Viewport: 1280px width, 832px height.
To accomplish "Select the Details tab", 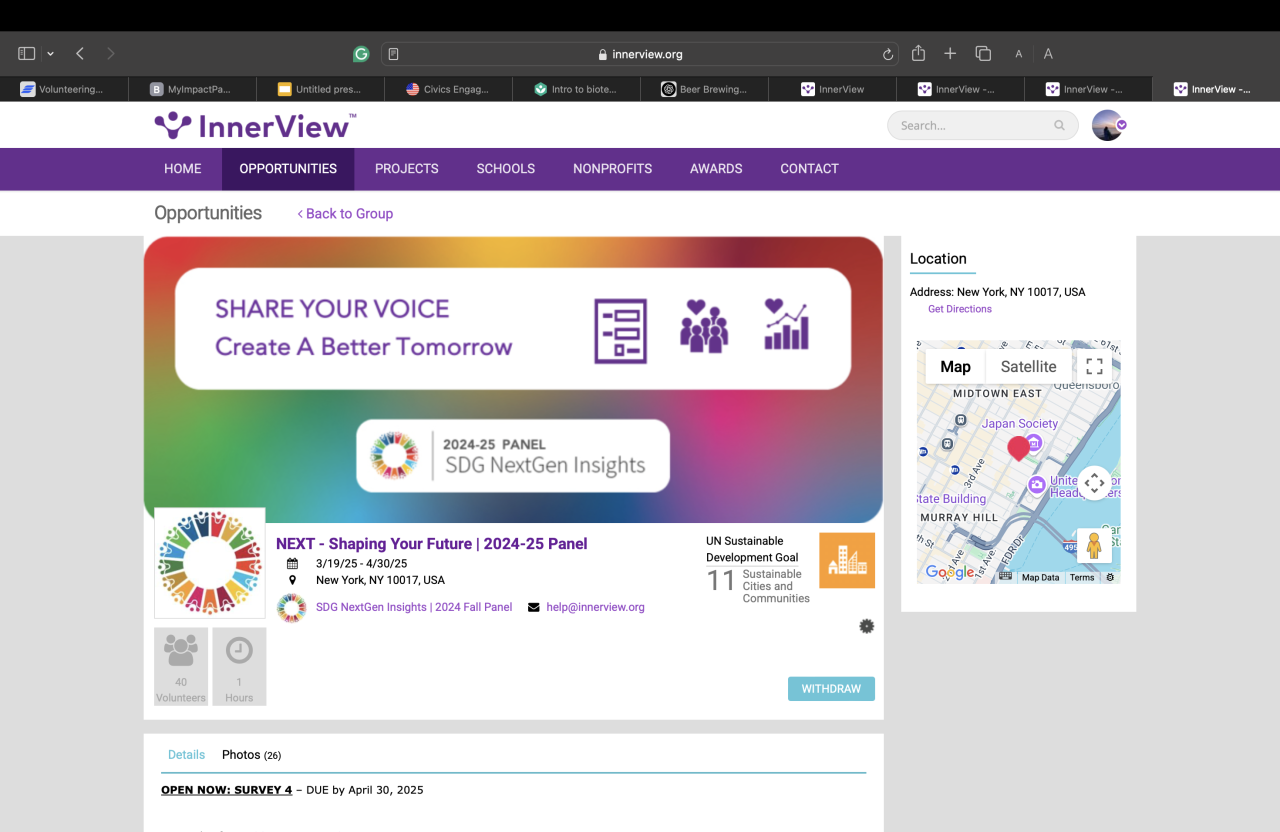I will pos(186,755).
